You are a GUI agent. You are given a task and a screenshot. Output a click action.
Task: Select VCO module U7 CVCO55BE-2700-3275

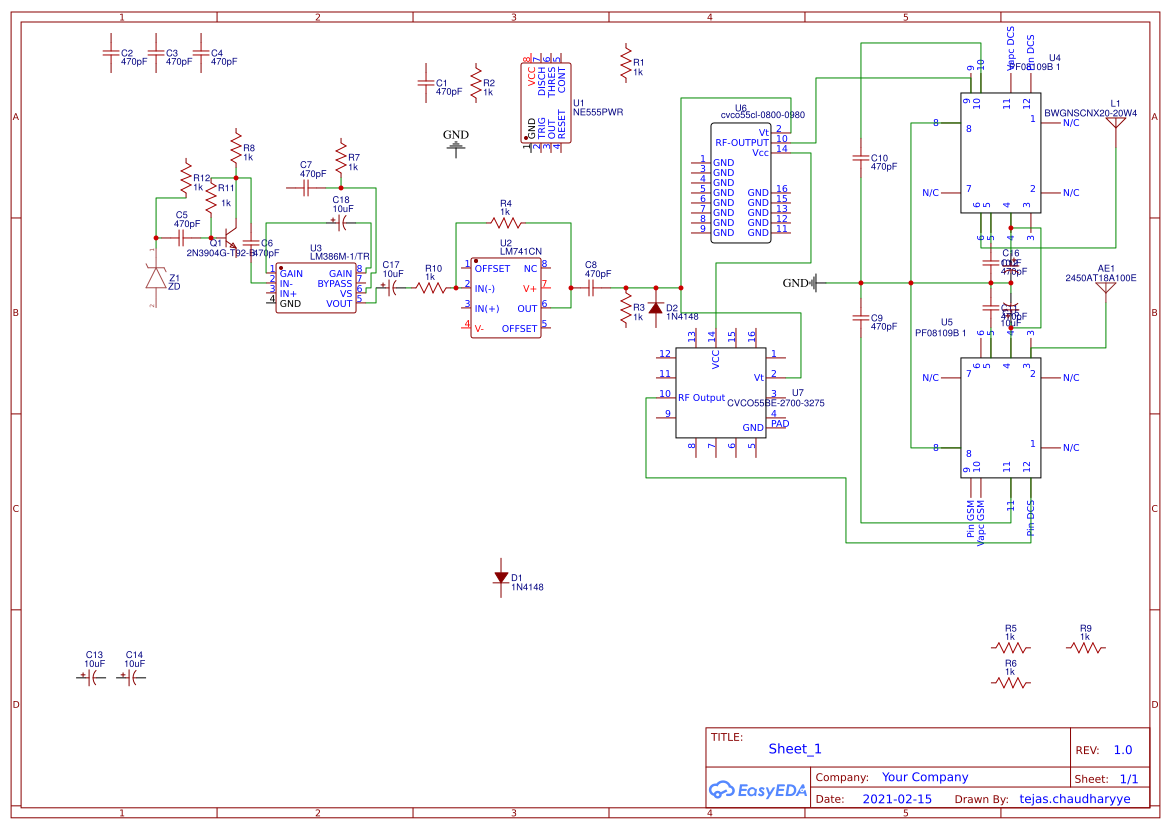[720, 390]
